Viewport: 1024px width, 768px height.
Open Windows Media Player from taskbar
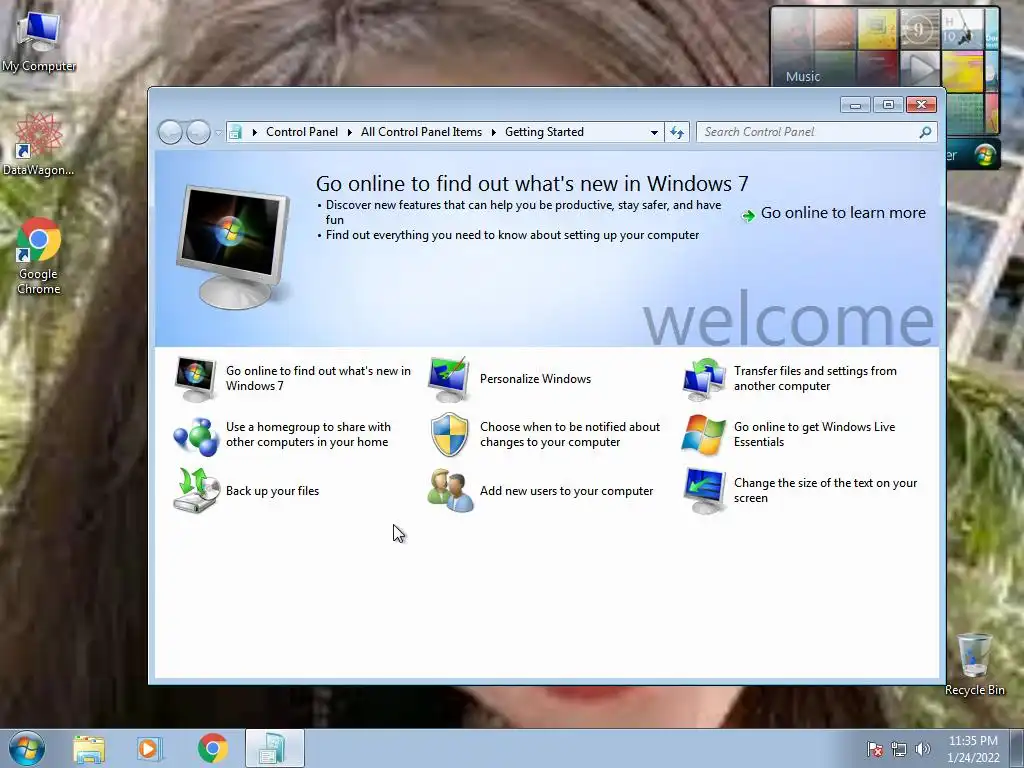point(149,749)
